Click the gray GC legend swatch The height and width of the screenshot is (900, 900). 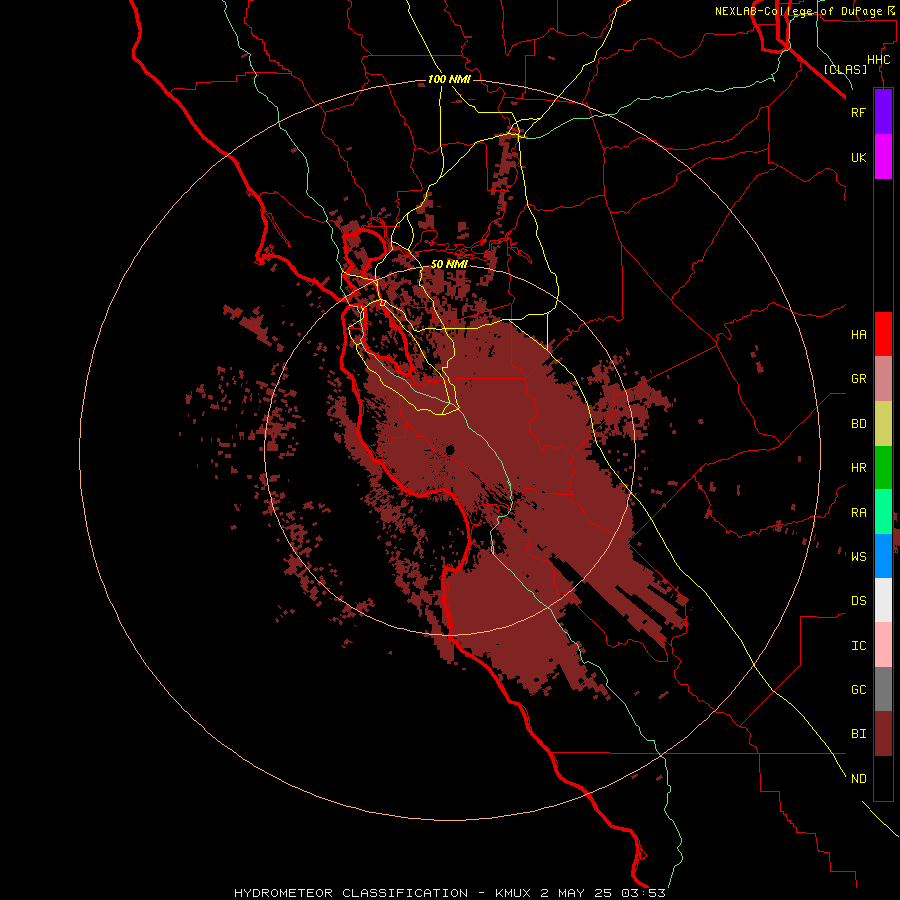(x=883, y=689)
